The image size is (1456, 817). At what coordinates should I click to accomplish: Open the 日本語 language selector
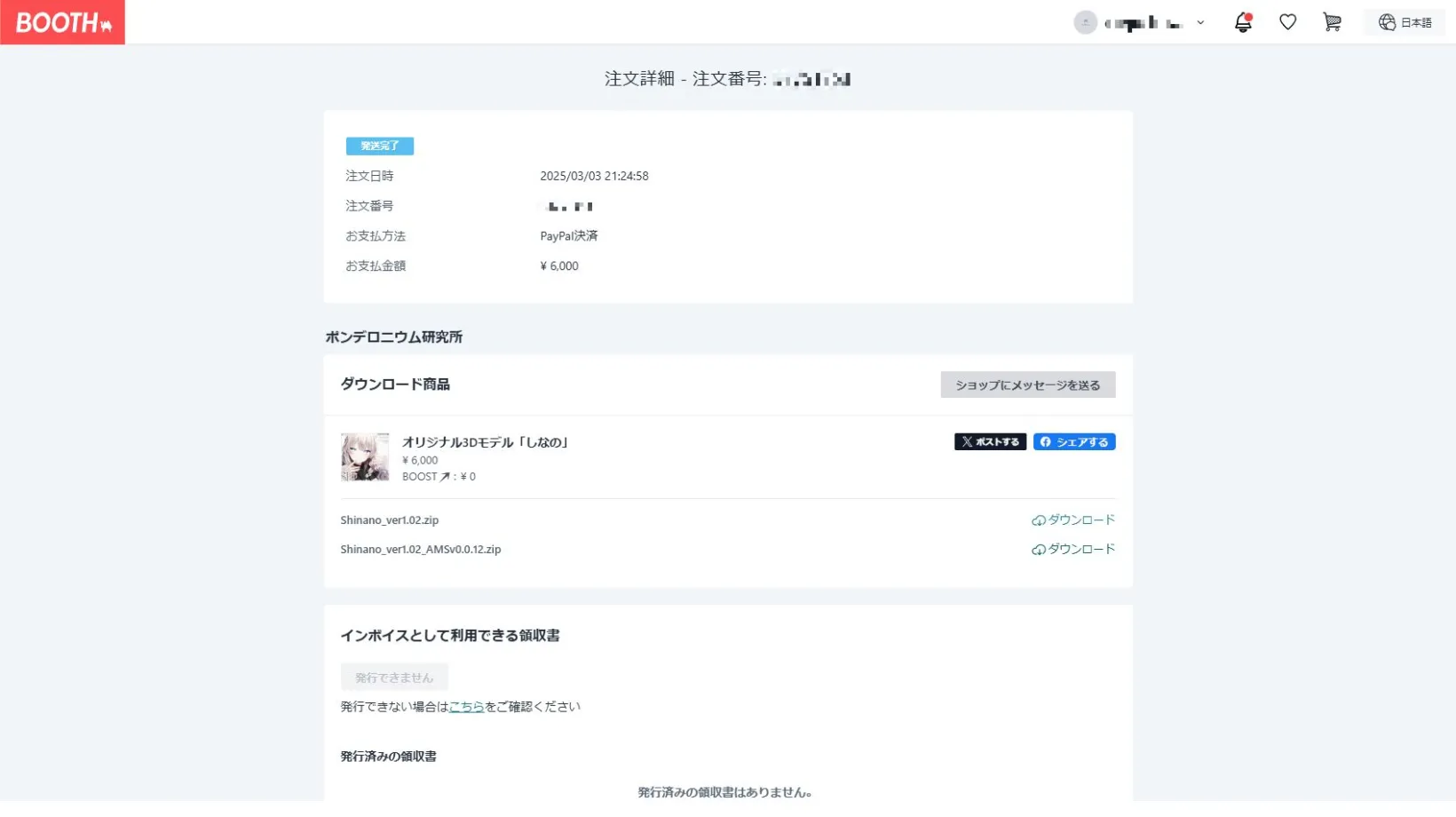1416,23
